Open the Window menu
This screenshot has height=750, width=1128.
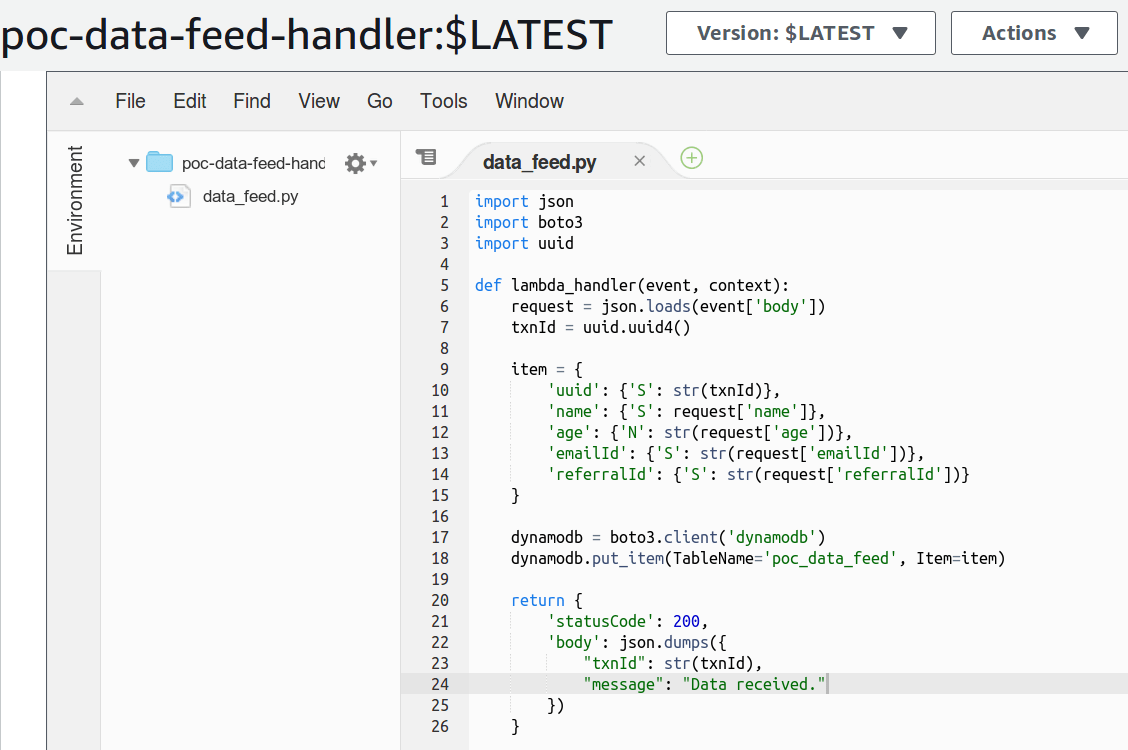pyautogui.click(x=529, y=100)
